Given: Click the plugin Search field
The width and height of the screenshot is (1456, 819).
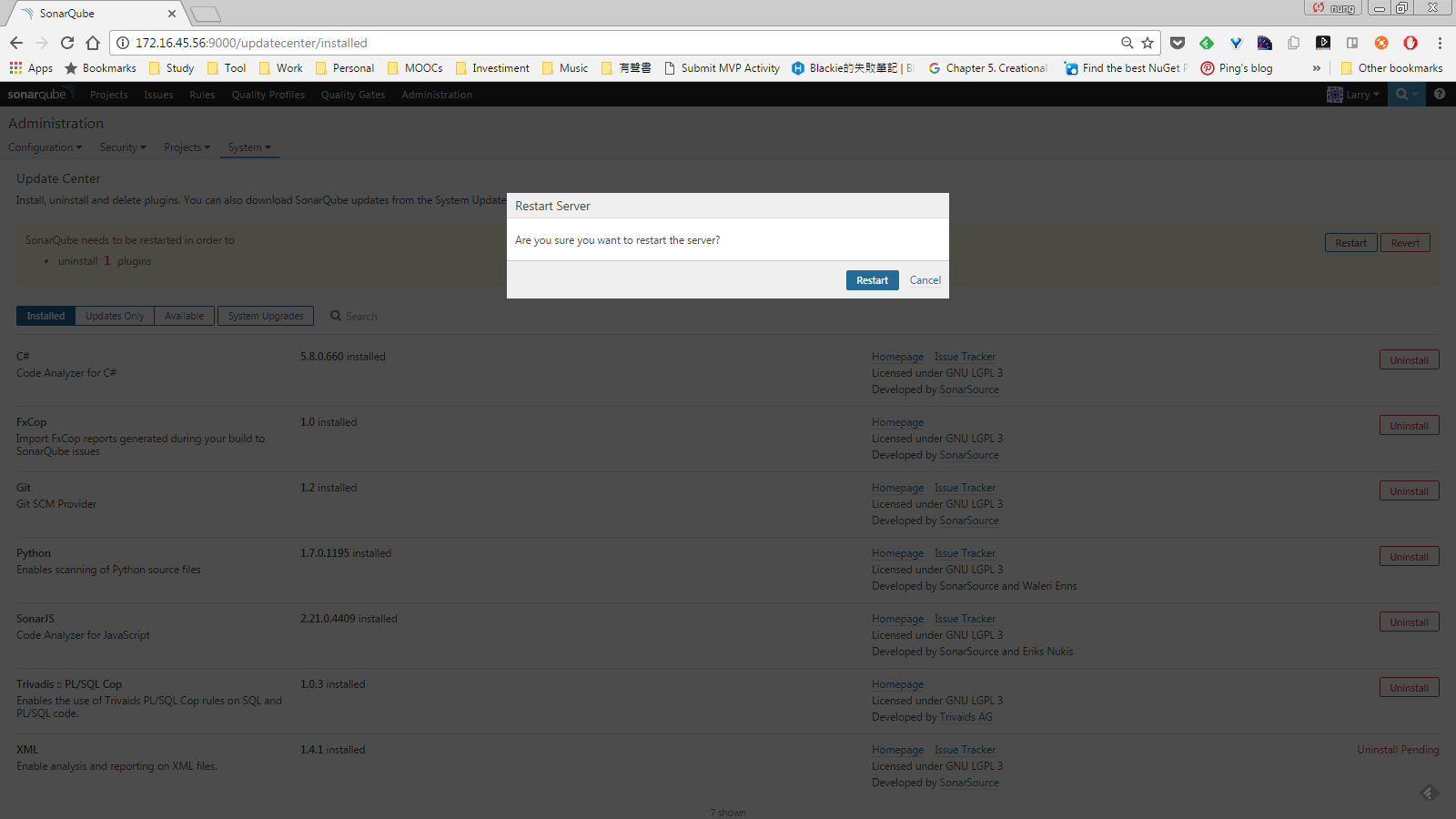Looking at the screenshot, I should point(360,317).
